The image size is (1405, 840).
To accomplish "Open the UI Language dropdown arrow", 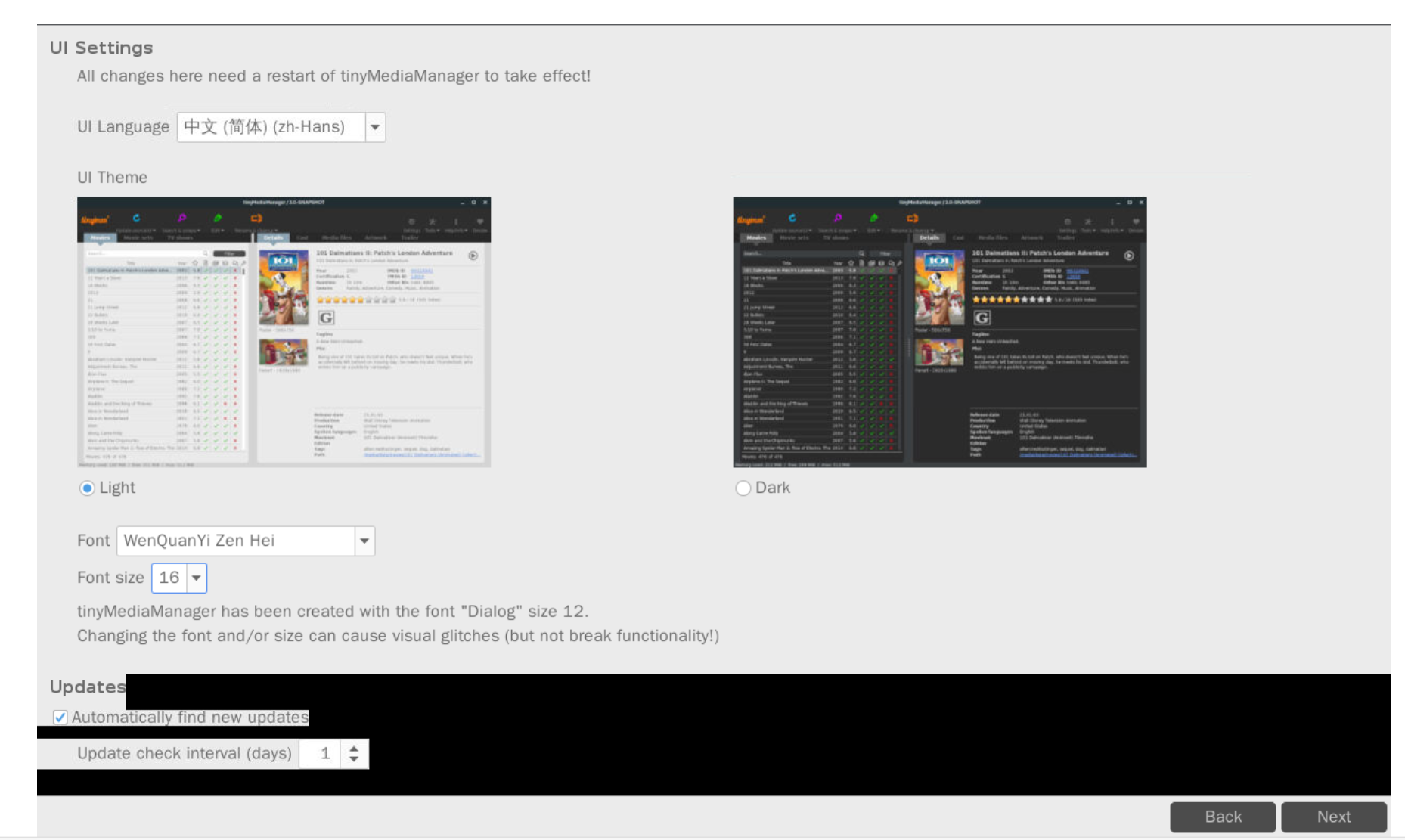I will [x=374, y=127].
